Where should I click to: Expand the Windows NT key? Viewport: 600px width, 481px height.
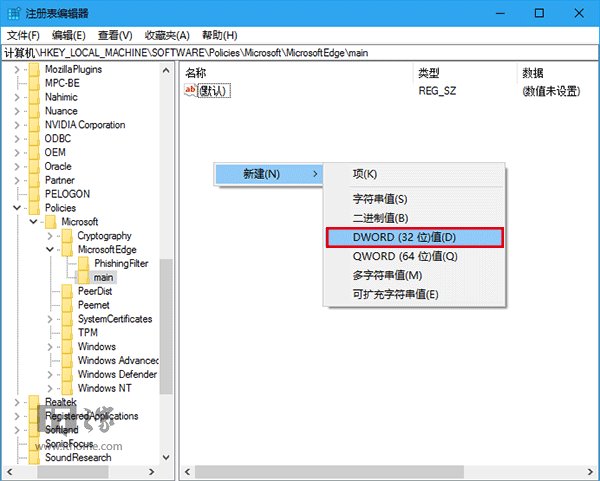(x=50, y=388)
